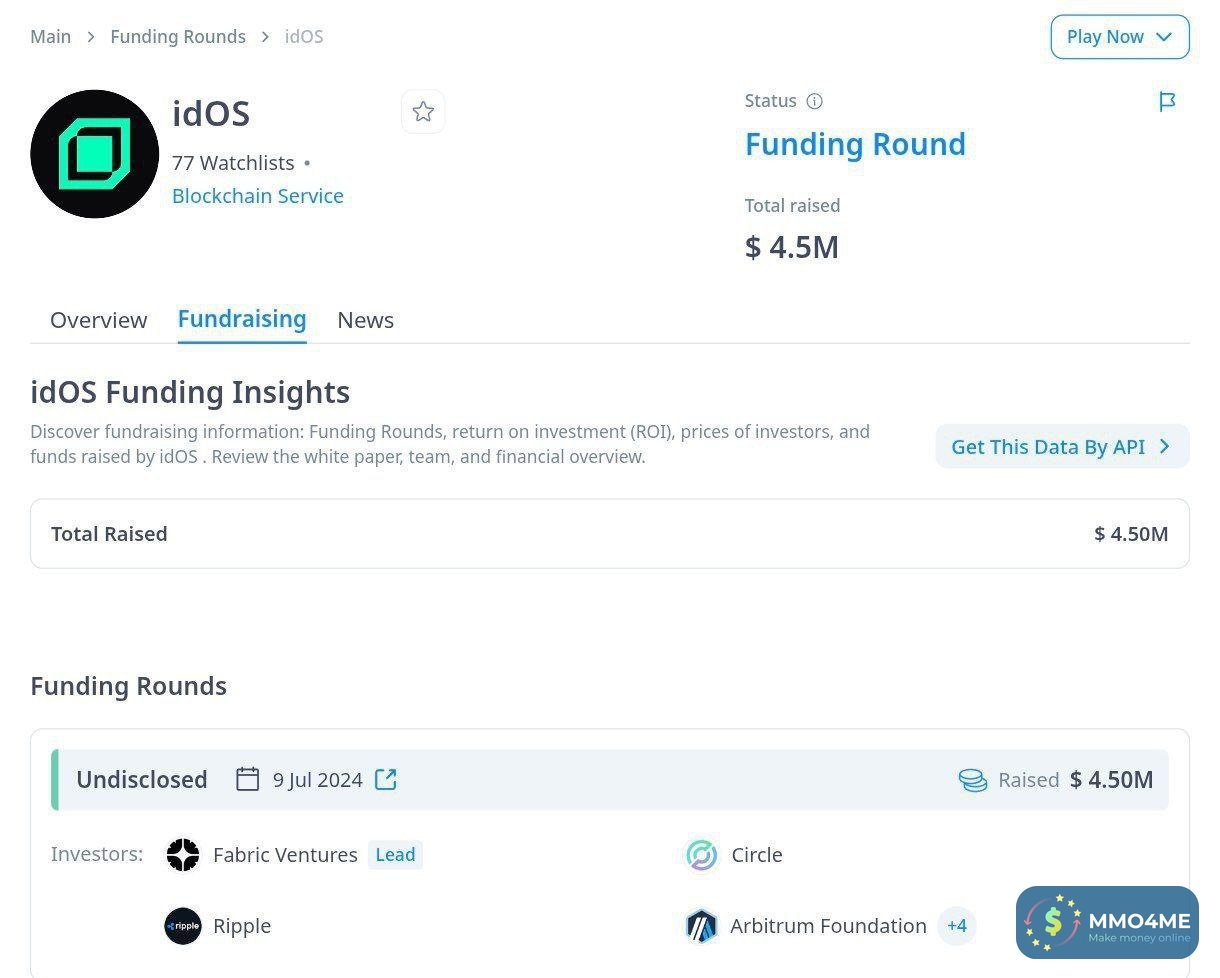Image resolution: width=1220 pixels, height=978 pixels.
Task: Click the report flag icon
Action: [x=1167, y=101]
